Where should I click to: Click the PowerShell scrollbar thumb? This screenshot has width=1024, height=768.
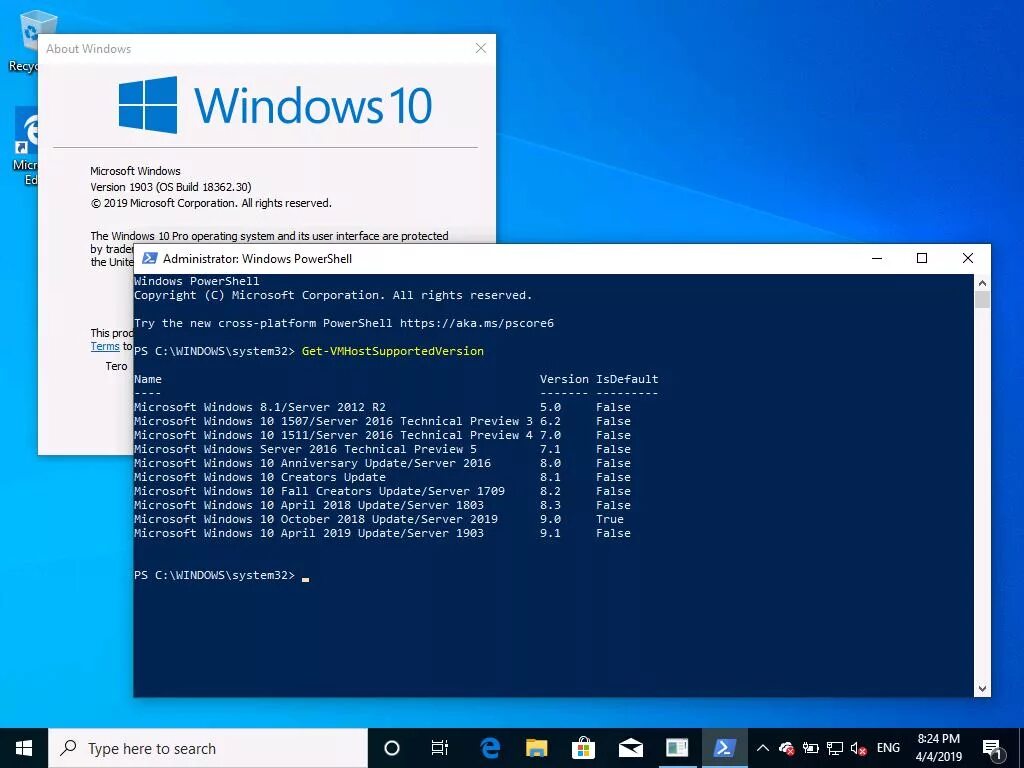tap(982, 300)
